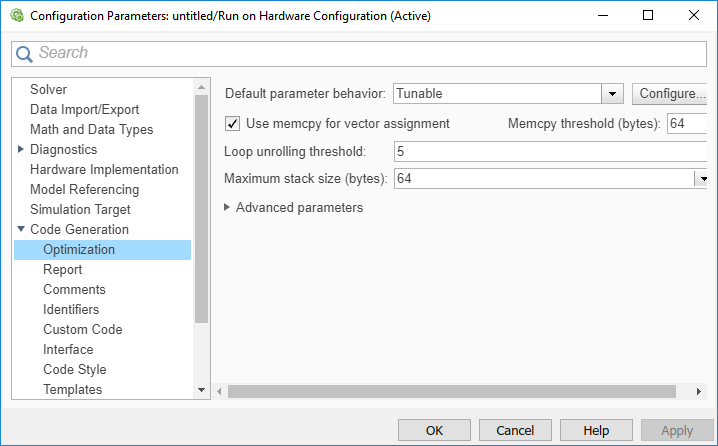The image size is (718, 446).
Task: Focus the Search text box
Action: (x=360, y=54)
